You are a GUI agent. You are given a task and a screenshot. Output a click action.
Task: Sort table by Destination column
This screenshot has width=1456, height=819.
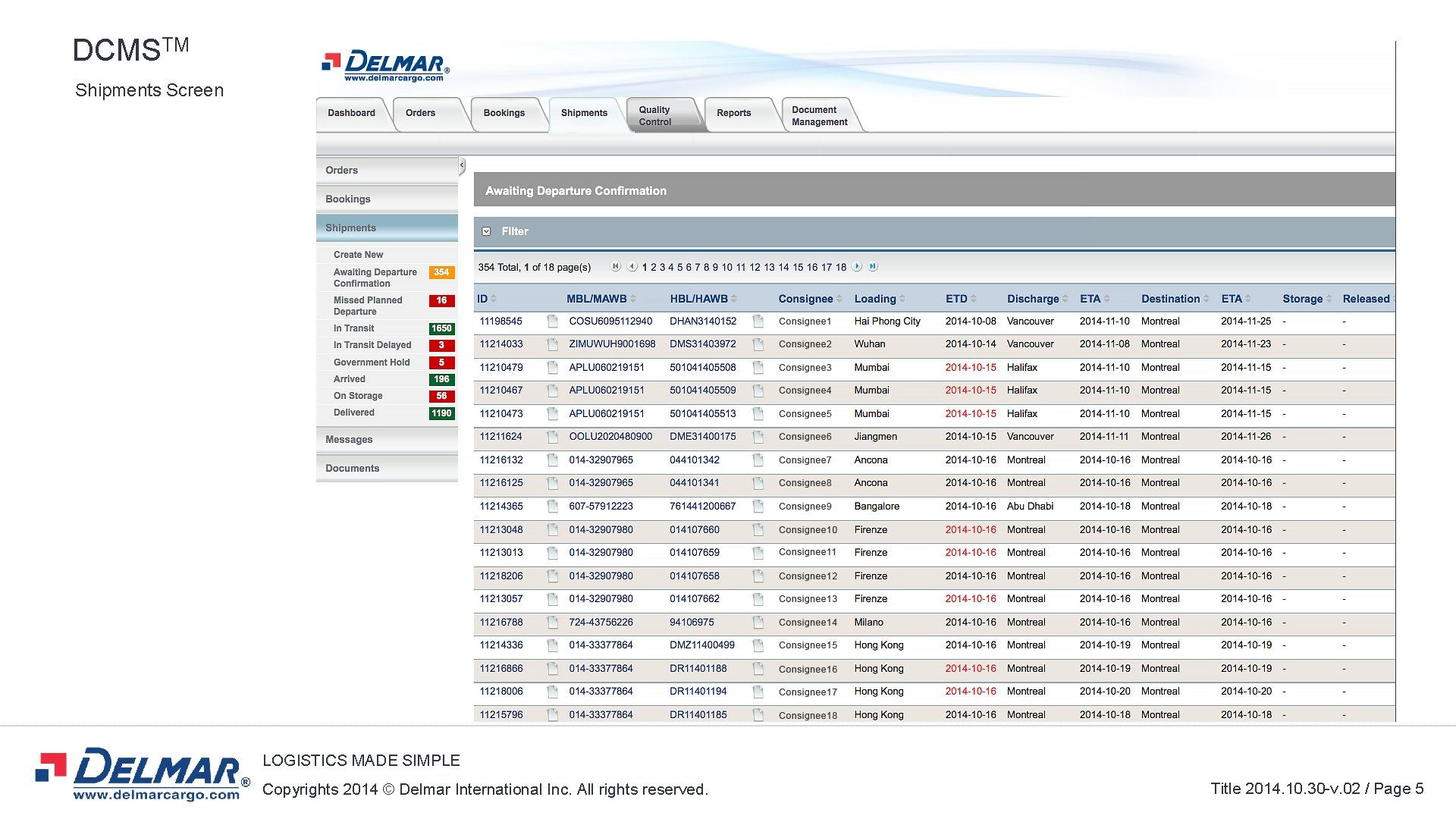coord(1175,299)
